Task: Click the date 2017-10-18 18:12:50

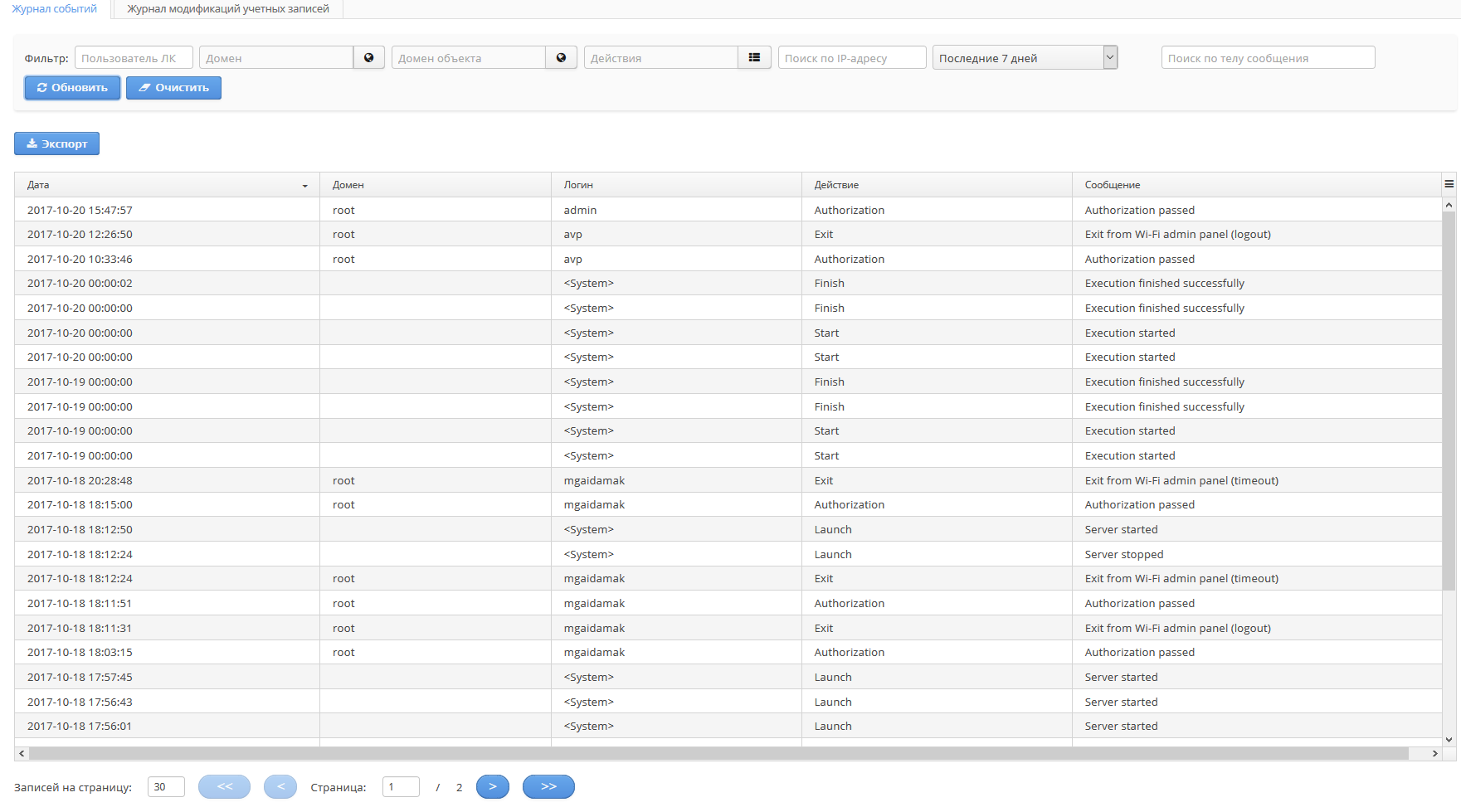Action: click(x=80, y=530)
